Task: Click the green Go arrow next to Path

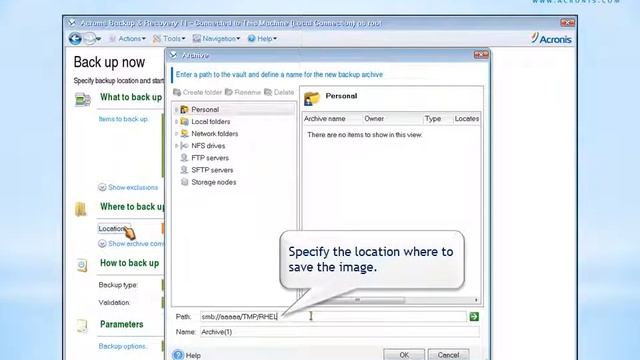Action: coord(474,317)
